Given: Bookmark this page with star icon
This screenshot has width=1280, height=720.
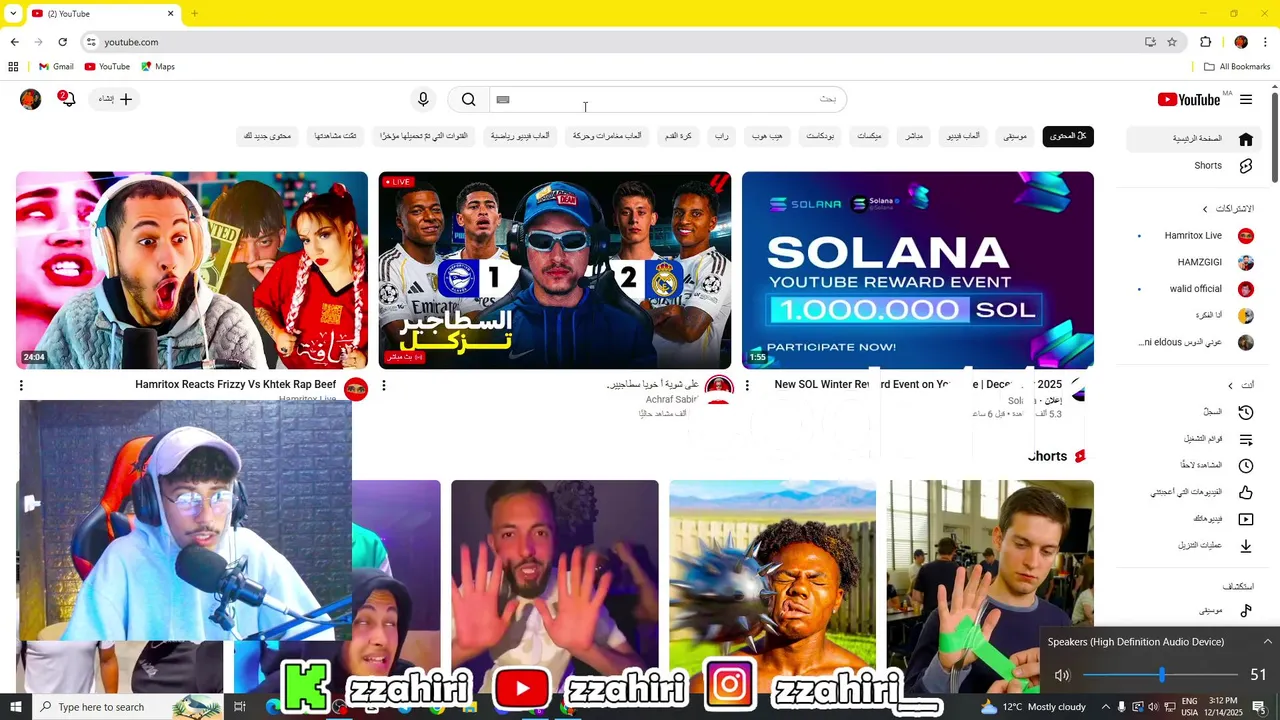Looking at the screenshot, I should point(1172,42).
